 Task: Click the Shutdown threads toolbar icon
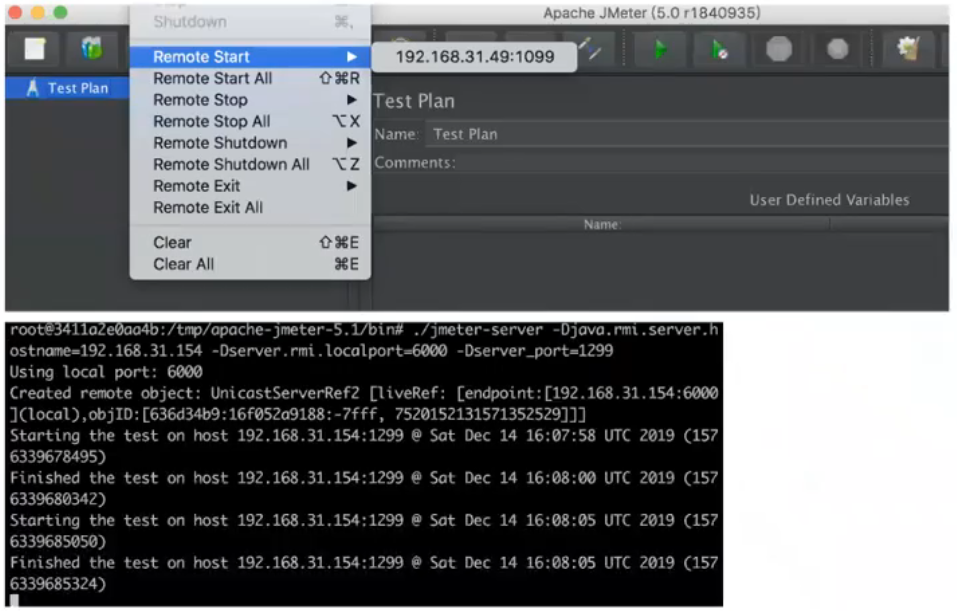click(837, 49)
